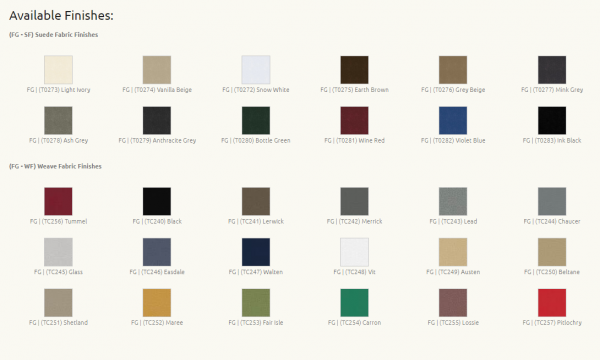Pick the Beltane weave swatch
600x360 pixels.
coord(552,252)
